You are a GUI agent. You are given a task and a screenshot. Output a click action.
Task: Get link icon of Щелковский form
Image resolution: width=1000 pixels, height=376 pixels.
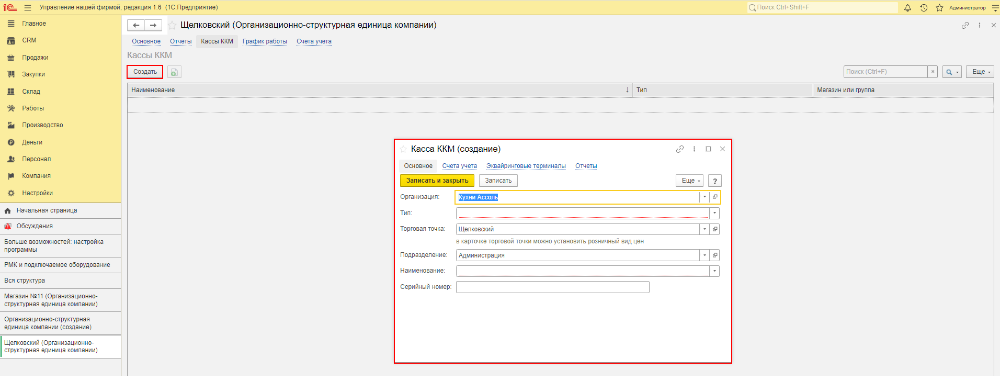[965, 25]
